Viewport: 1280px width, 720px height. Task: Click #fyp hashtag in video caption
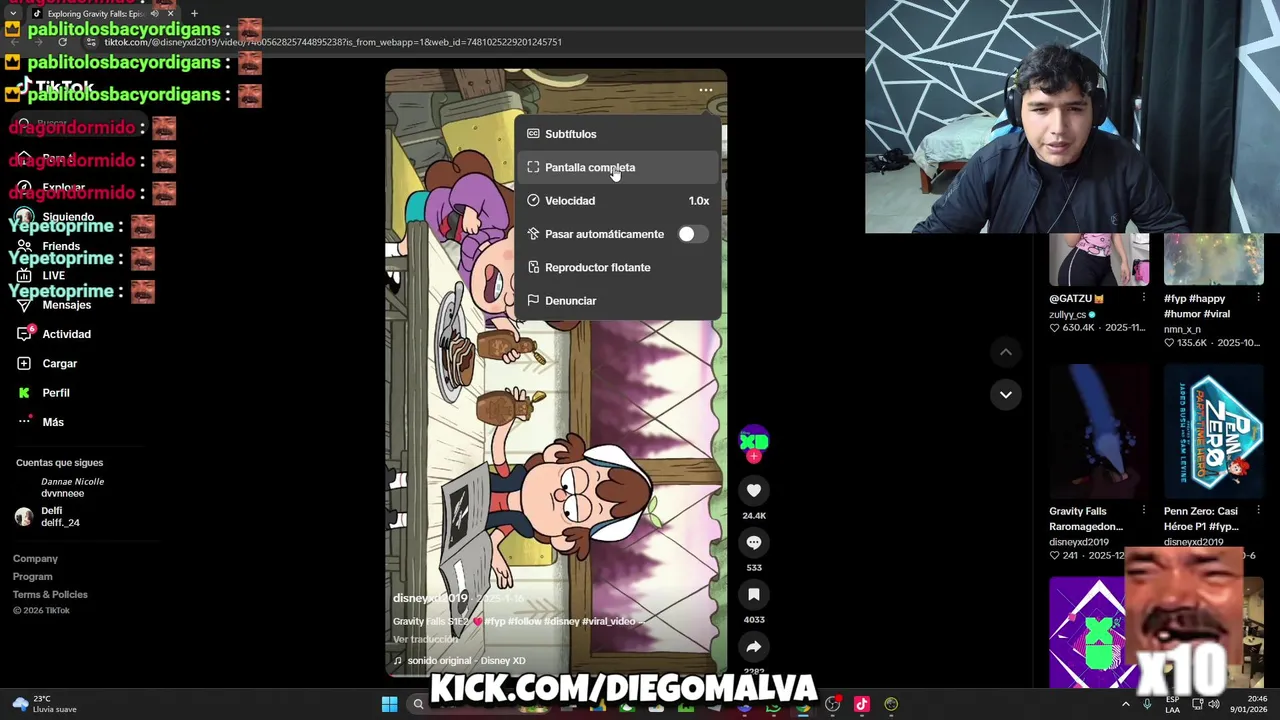495,621
